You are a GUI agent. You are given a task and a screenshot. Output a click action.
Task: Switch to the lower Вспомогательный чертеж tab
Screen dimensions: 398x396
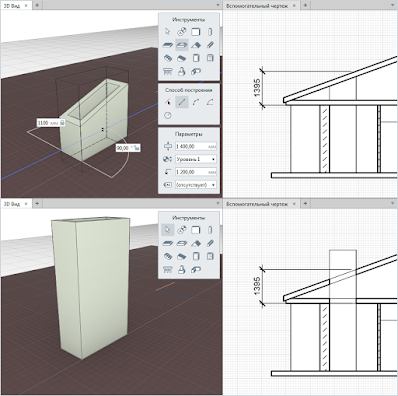pos(256,204)
